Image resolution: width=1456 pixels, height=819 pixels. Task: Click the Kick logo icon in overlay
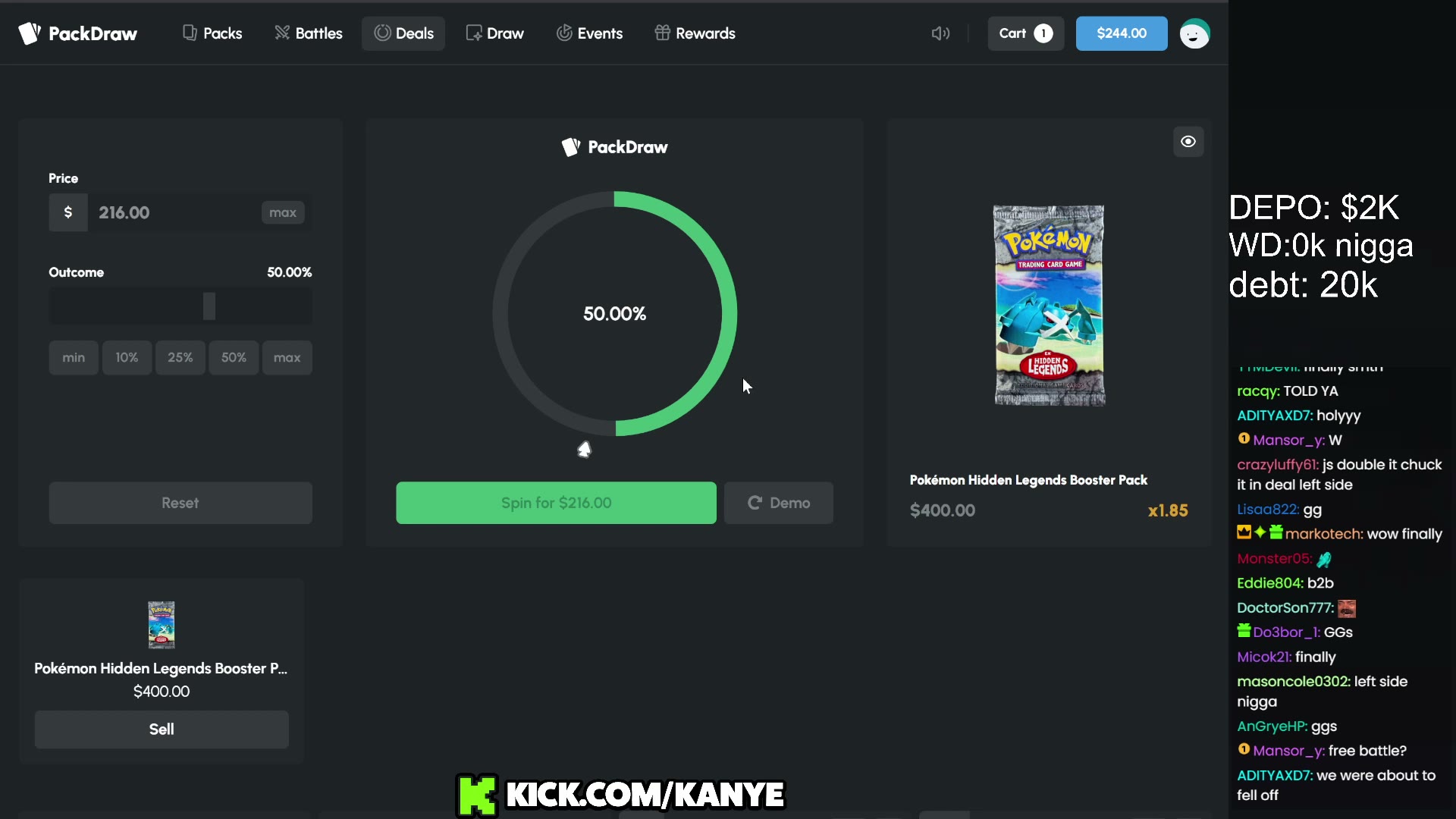click(x=477, y=795)
